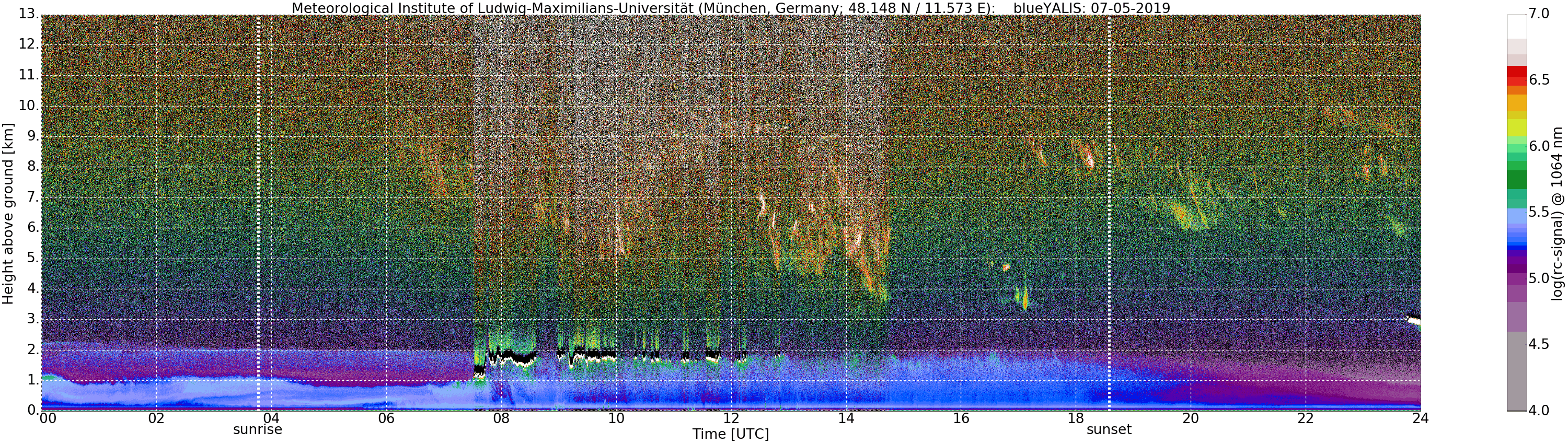This screenshot has width=1568, height=444.
Task: Click the colorbar '4.0' value label
Action: point(1539,411)
